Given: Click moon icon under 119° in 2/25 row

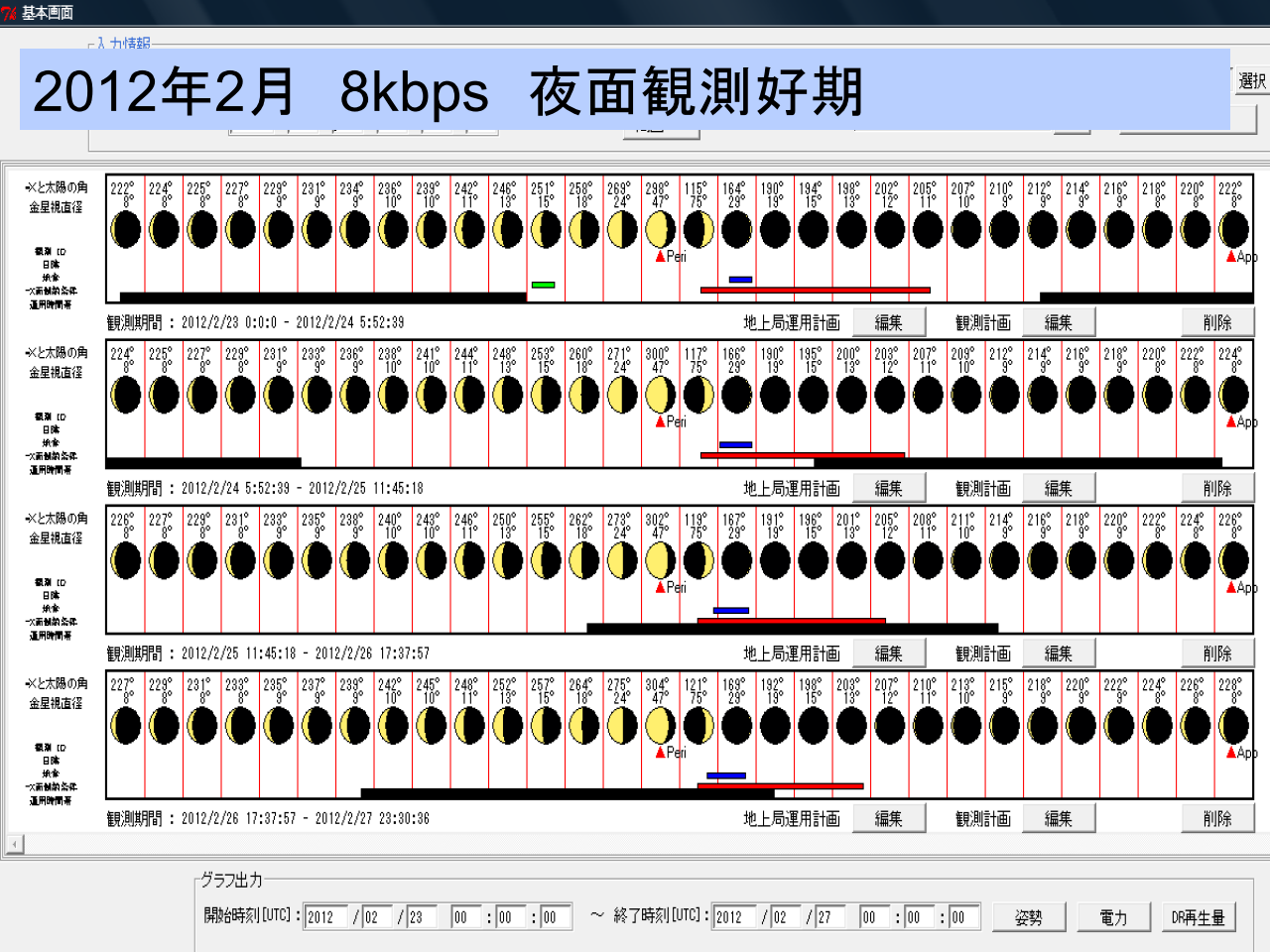Looking at the screenshot, I should point(698,561).
